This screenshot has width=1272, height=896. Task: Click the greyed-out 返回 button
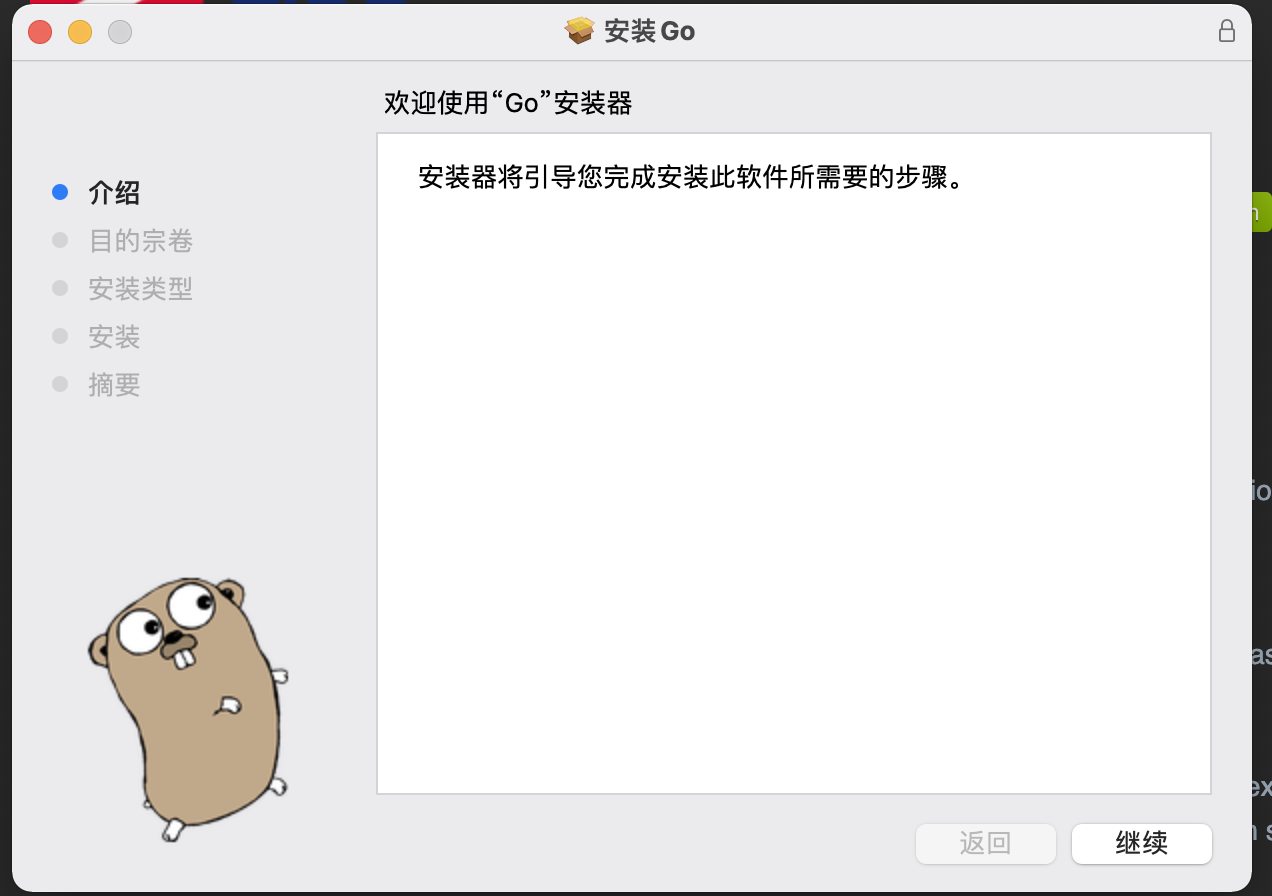[986, 843]
